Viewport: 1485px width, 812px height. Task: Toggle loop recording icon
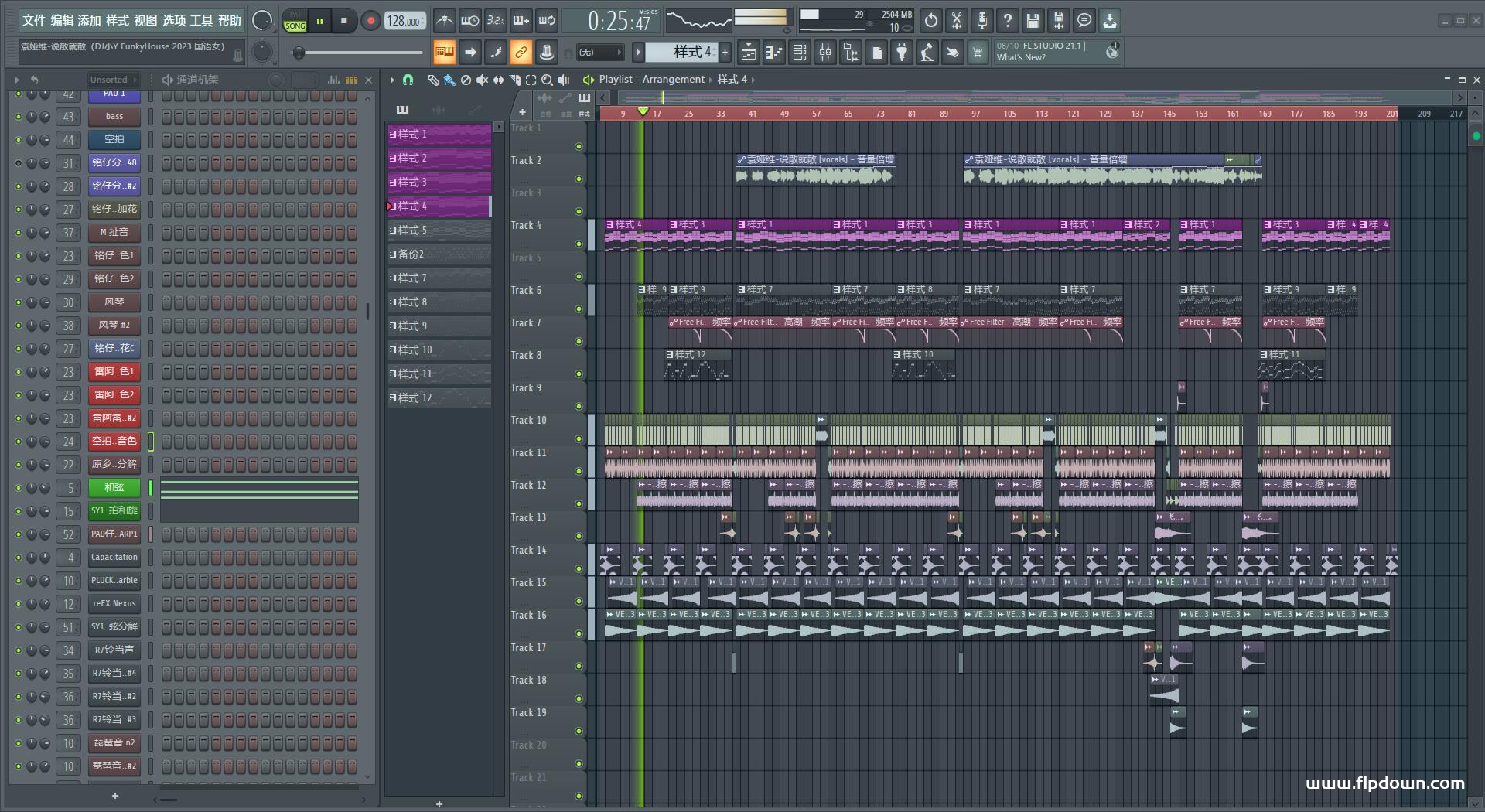[547, 21]
